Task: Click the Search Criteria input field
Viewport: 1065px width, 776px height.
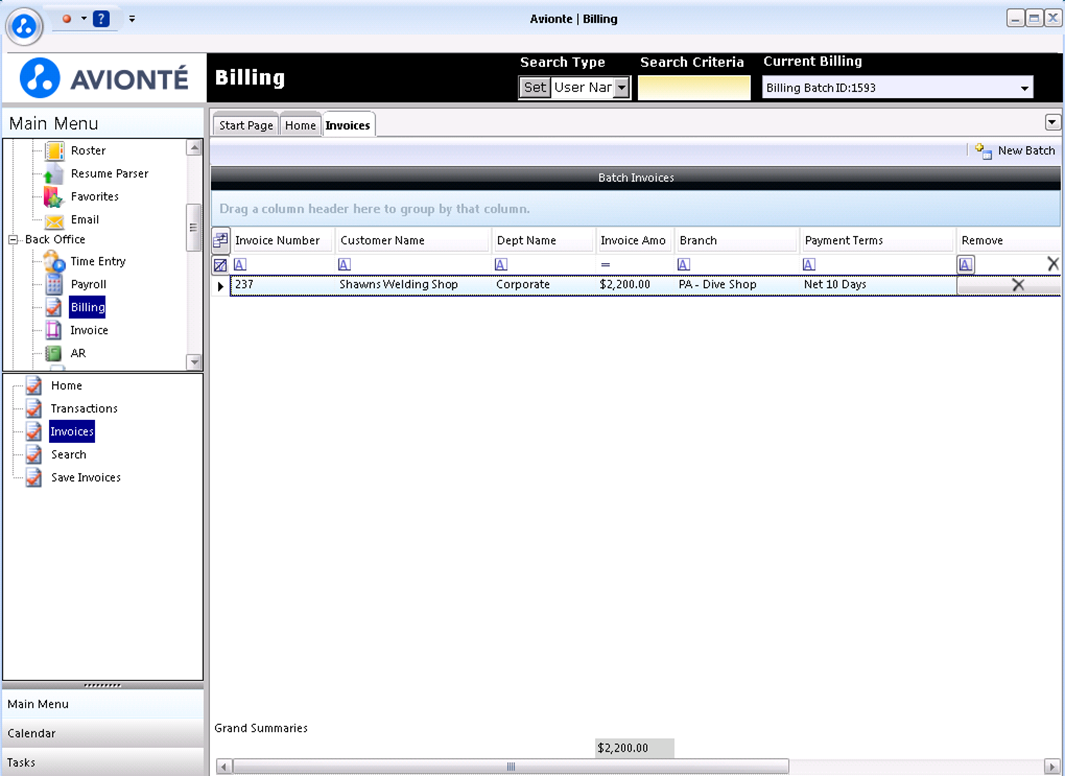Action: (694, 88)
